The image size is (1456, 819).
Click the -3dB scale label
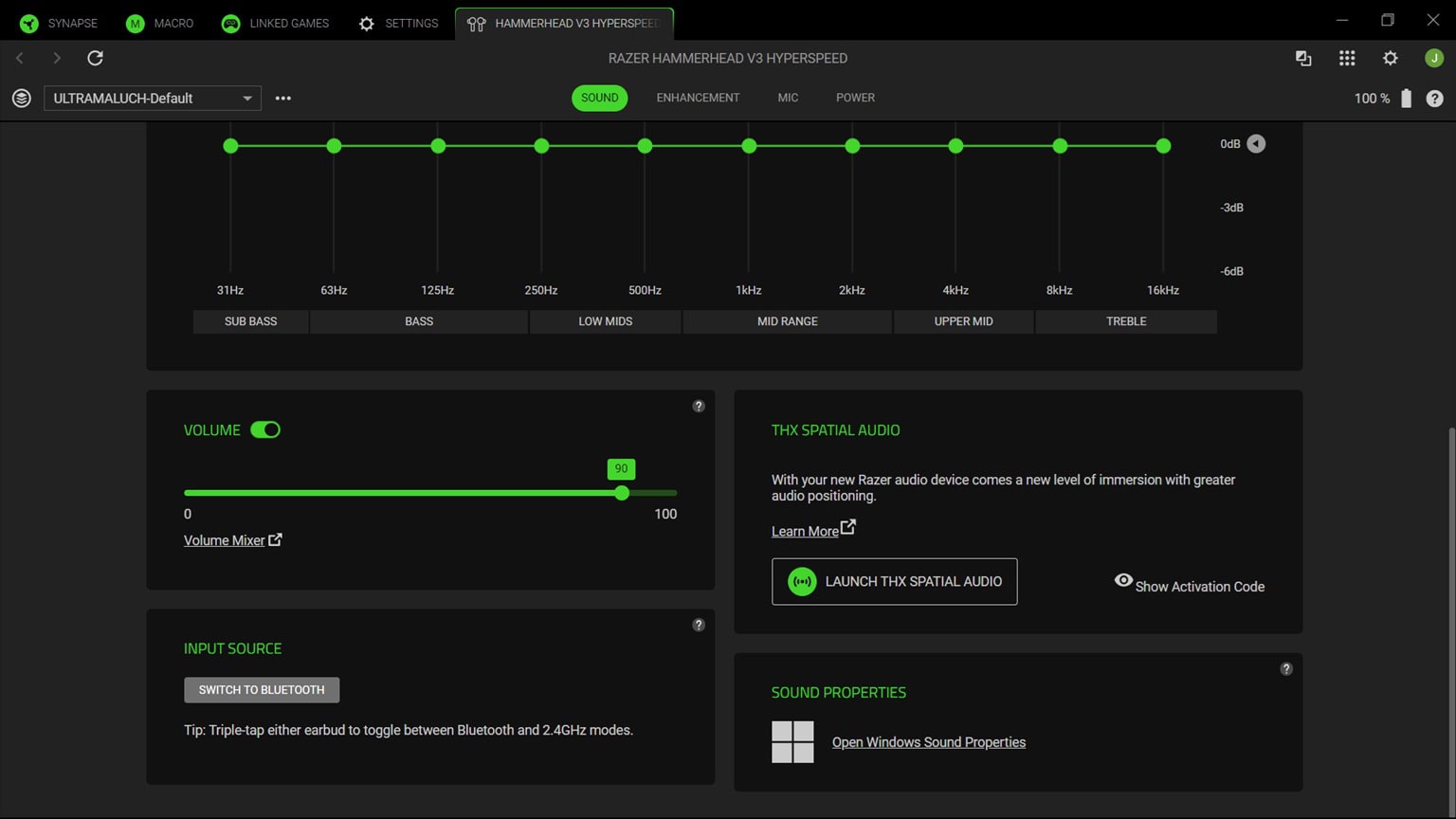pyautogui.click(x=1231, y=208)
